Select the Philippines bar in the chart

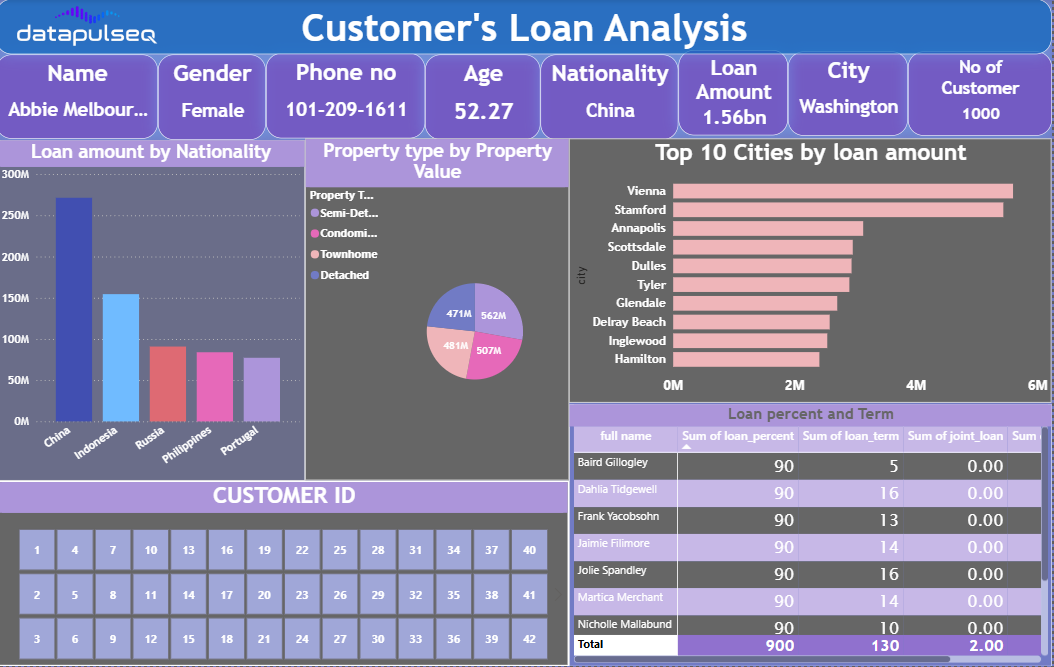tap(215, 387)
